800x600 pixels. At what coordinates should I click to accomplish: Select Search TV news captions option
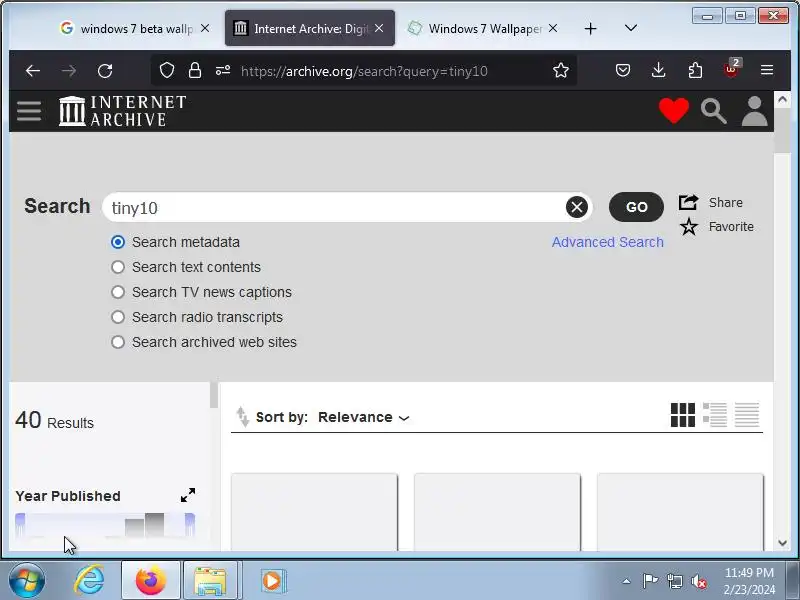(118, 292)
